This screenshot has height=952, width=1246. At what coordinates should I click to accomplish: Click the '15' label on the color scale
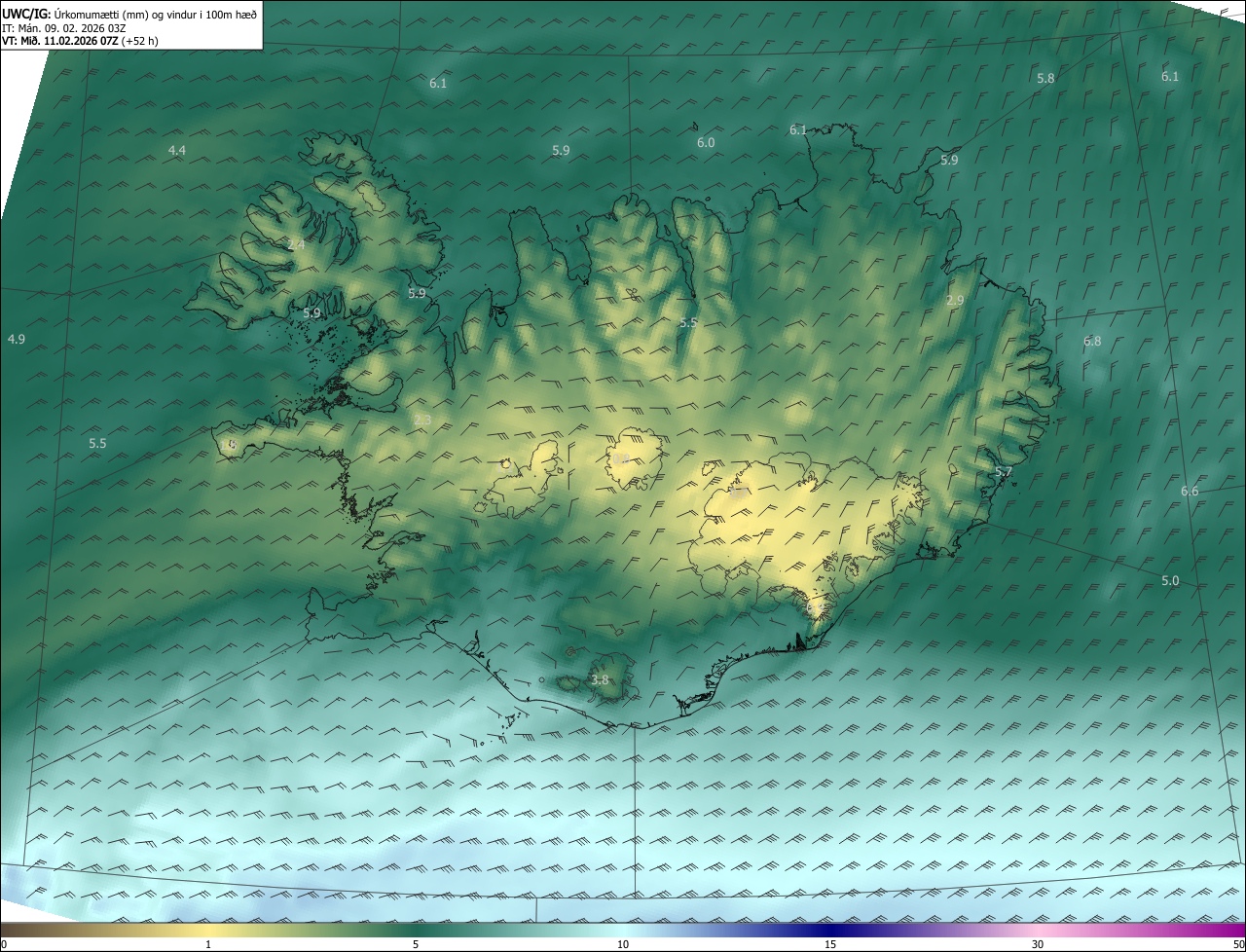click(830, 944)
